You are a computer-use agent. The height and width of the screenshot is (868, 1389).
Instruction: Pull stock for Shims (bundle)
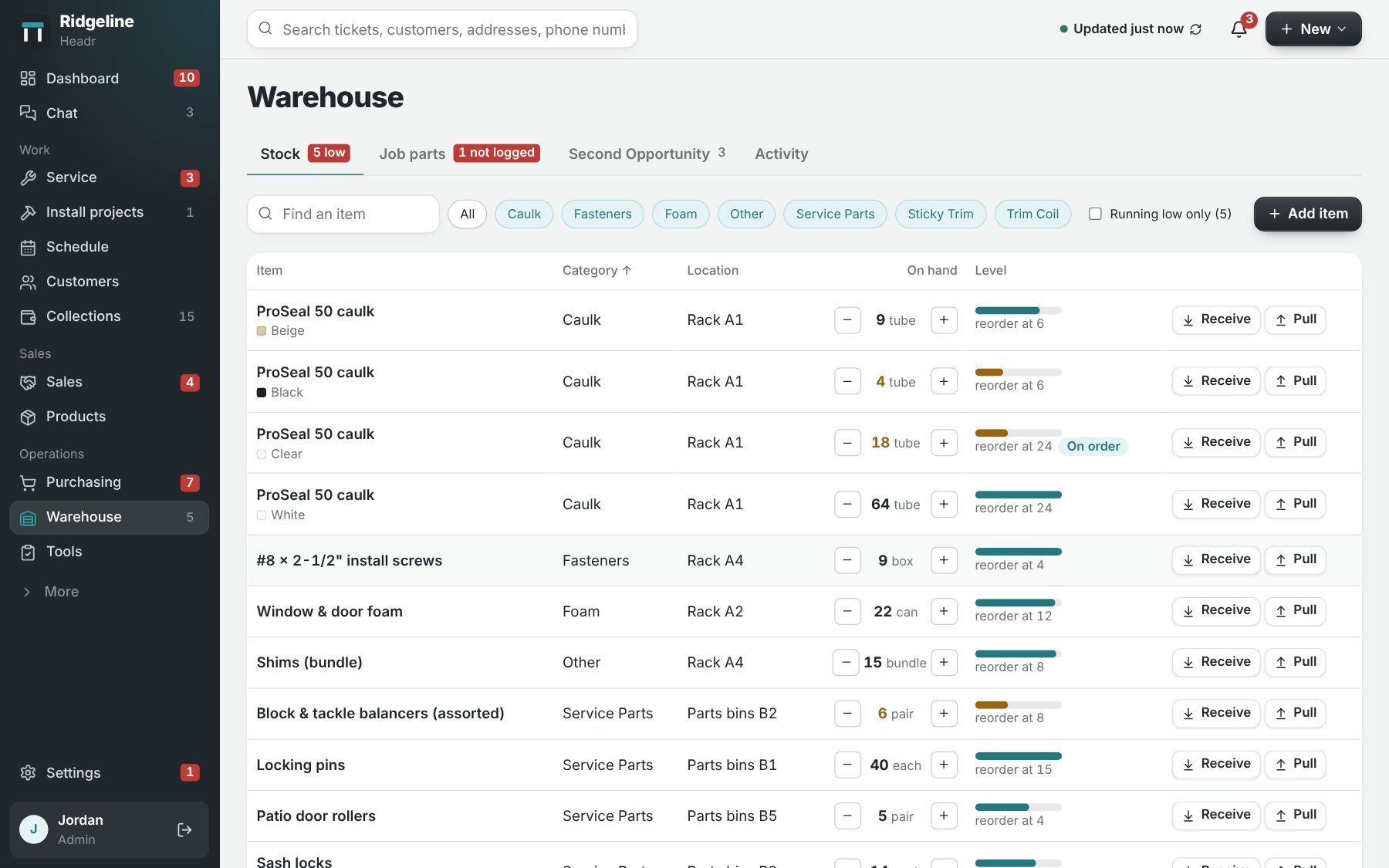point(1295,662)
